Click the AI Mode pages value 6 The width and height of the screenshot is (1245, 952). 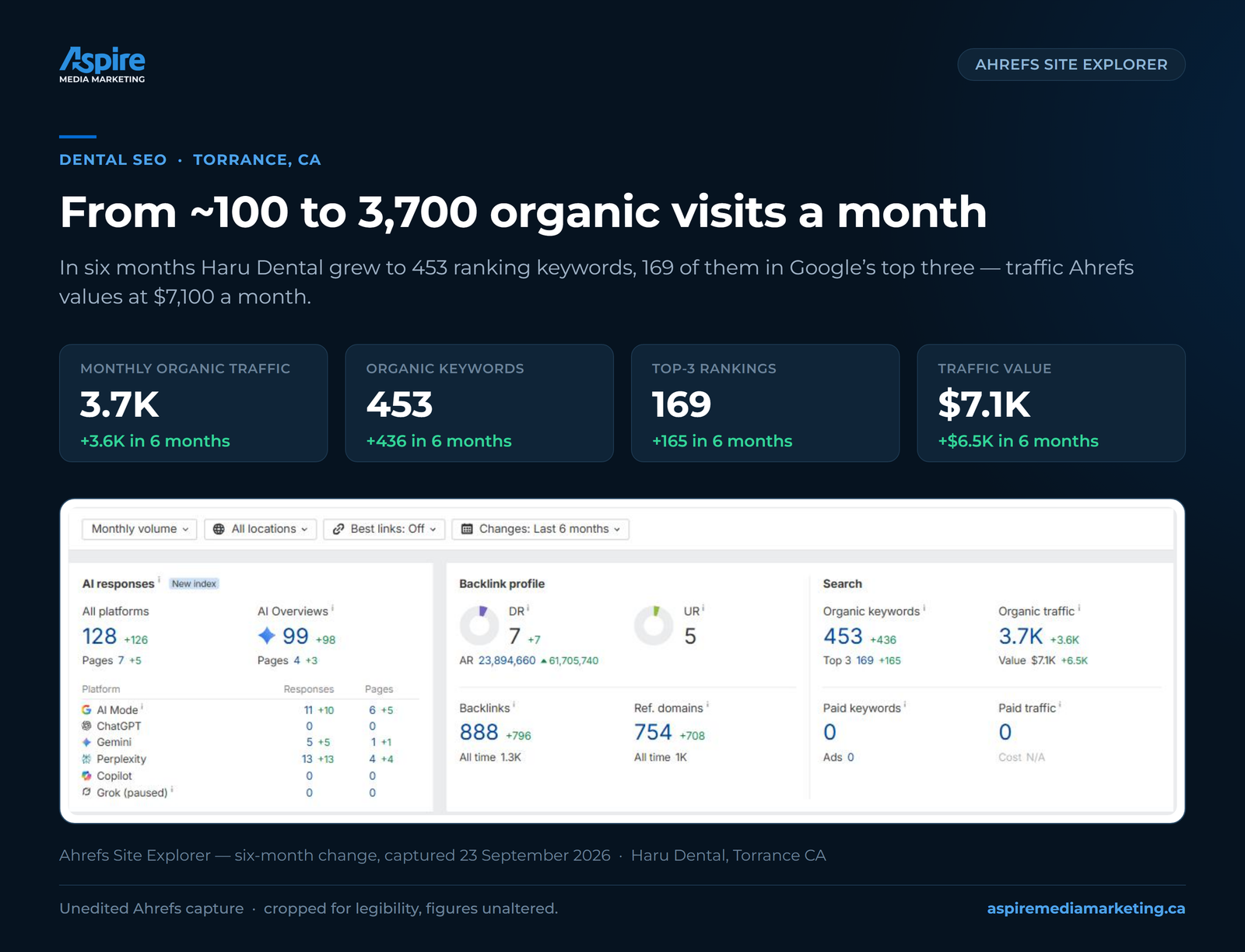(x=372, y=710)
